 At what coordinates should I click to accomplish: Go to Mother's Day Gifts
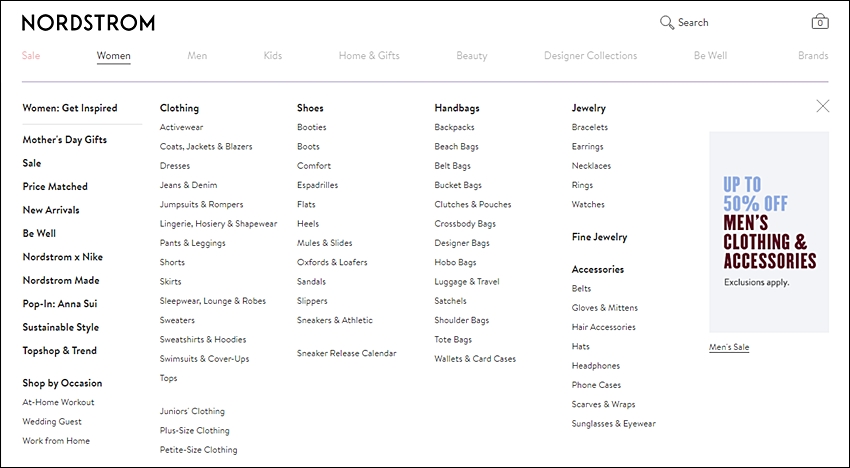click(x=65, y=139)
